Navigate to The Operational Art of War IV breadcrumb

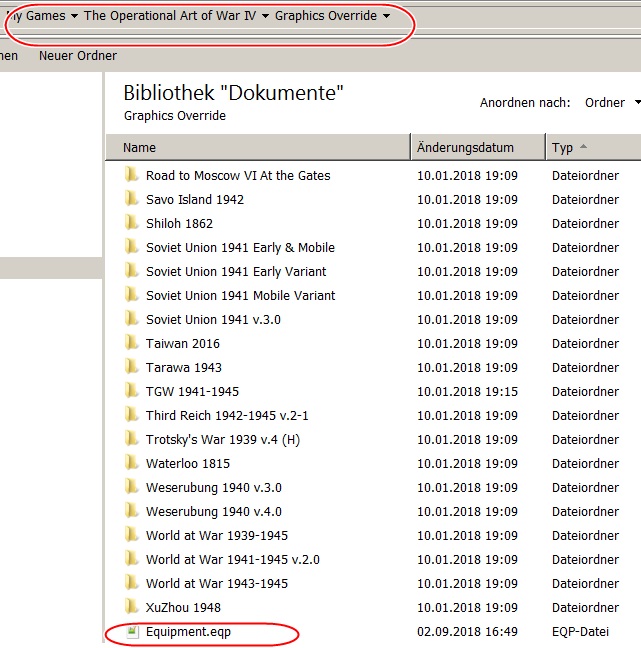170,16
